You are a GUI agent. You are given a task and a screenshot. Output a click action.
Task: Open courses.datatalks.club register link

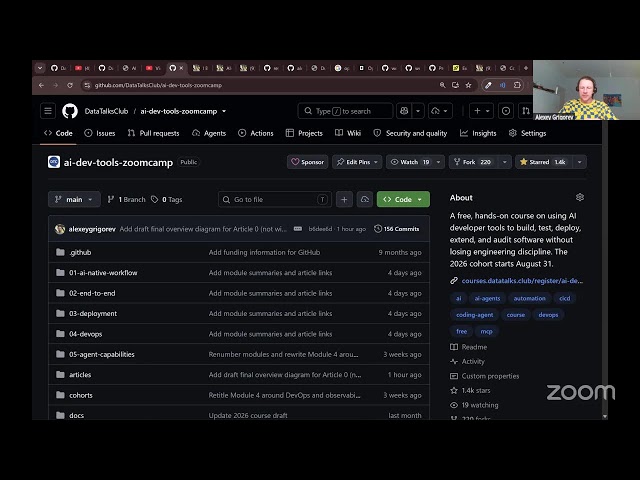point(522,281)
